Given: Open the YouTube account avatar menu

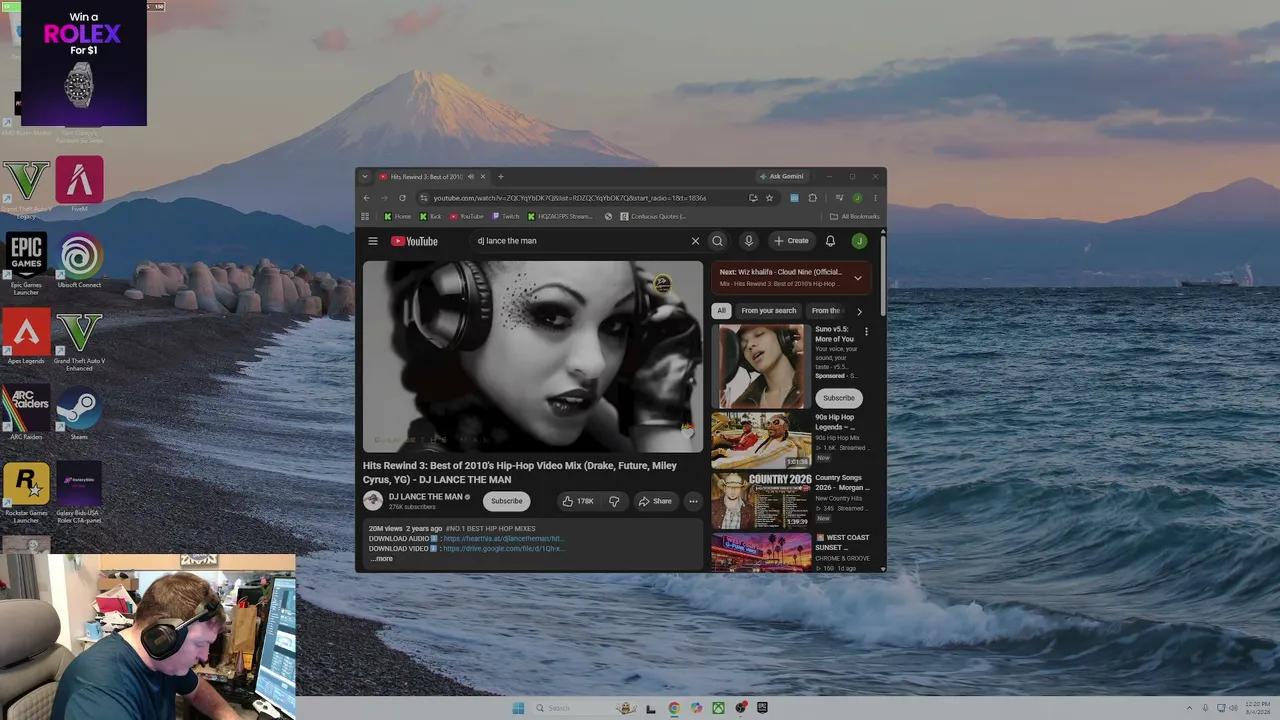Looking at the screenshot, I should [859, 241].
